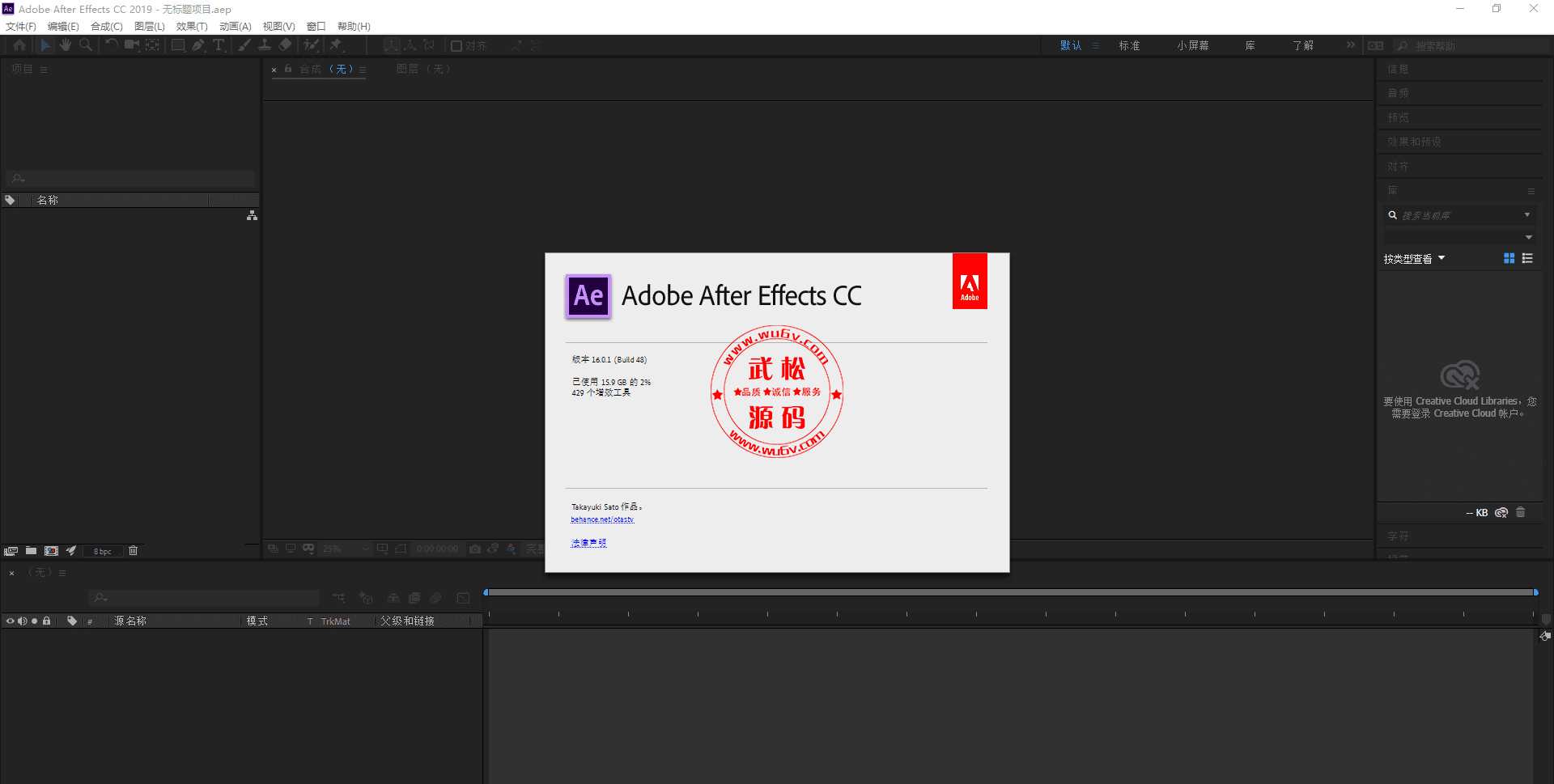Open 编辑(E) menu

[x=63, y=26]
